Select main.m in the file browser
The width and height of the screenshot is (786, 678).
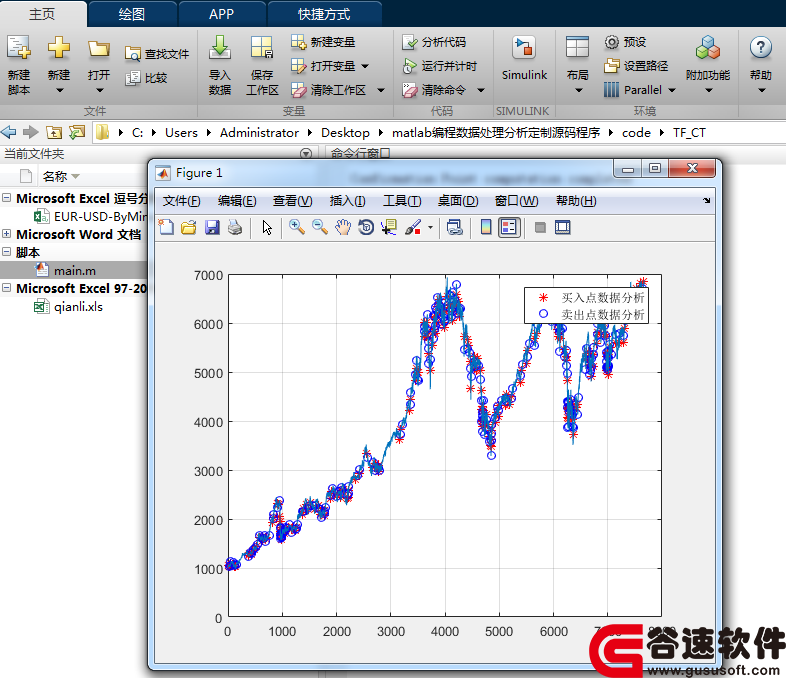click(74, 270)
